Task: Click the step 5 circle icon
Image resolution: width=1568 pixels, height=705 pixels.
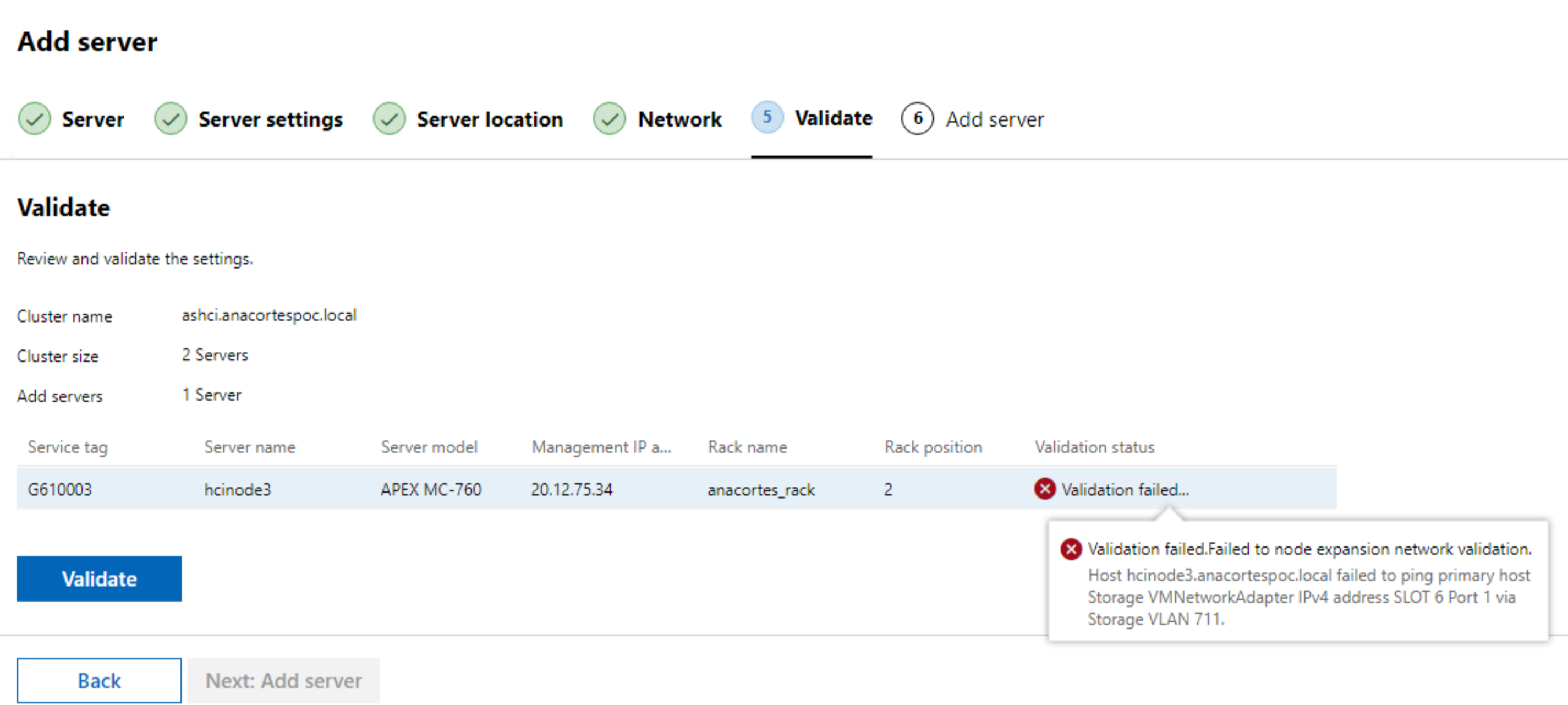Action: [766, 117]
